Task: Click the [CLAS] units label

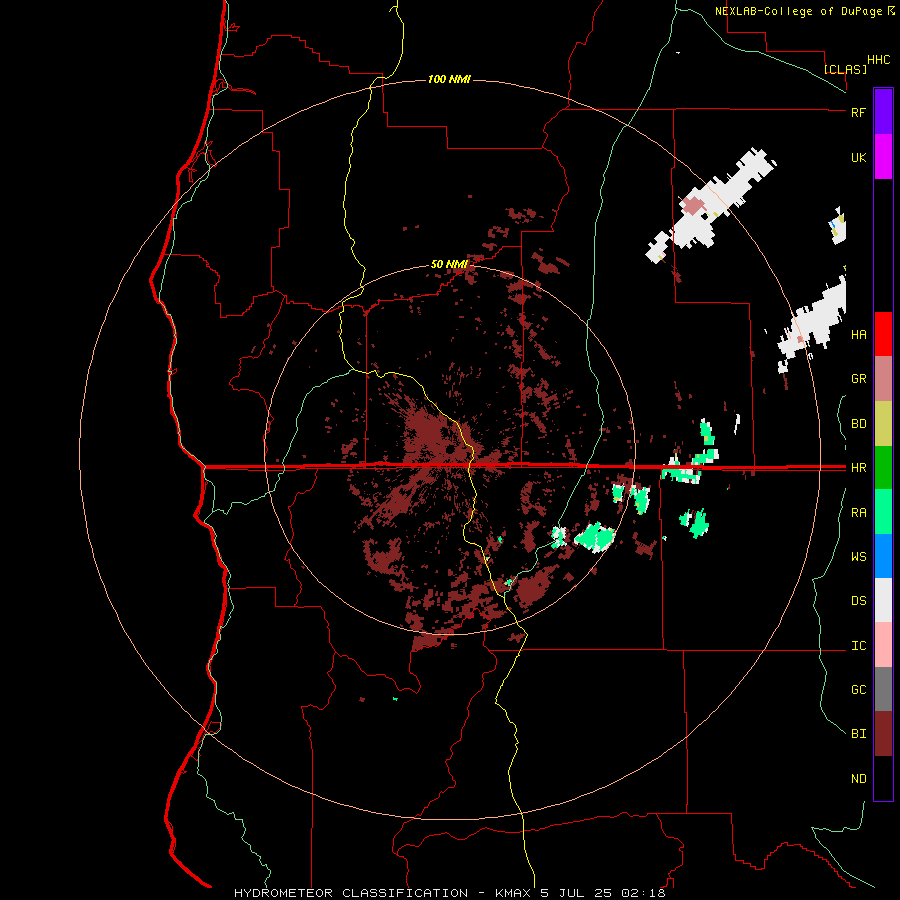Action: [845, 69]
